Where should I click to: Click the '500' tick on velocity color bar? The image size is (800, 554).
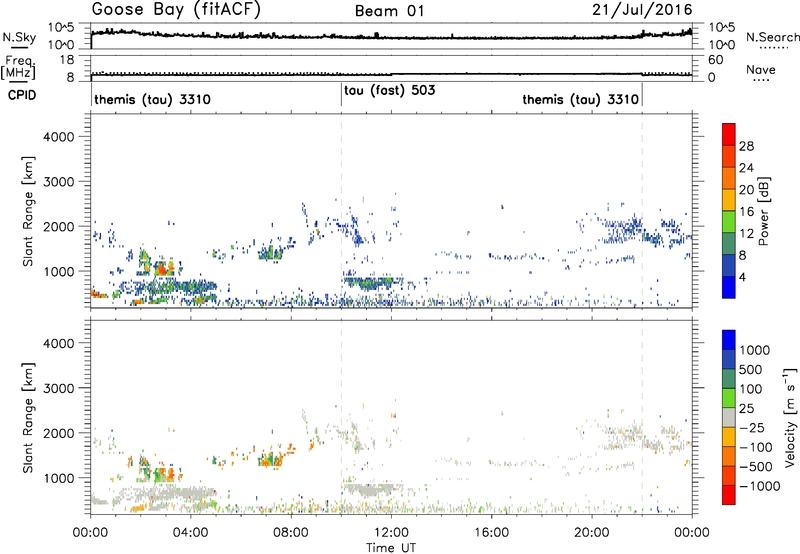(751, 369)
